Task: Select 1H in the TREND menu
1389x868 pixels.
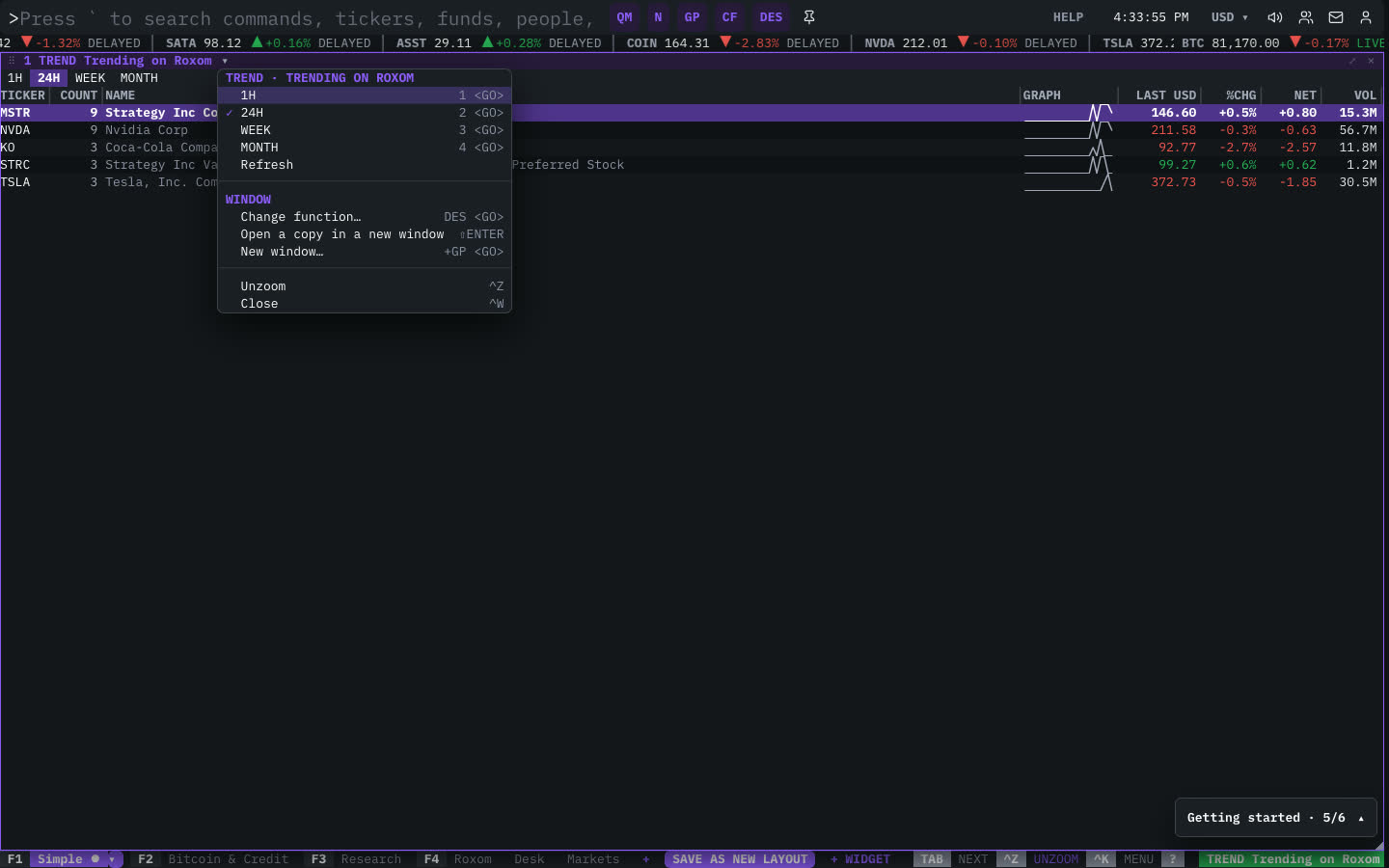Action: [365, 95]
